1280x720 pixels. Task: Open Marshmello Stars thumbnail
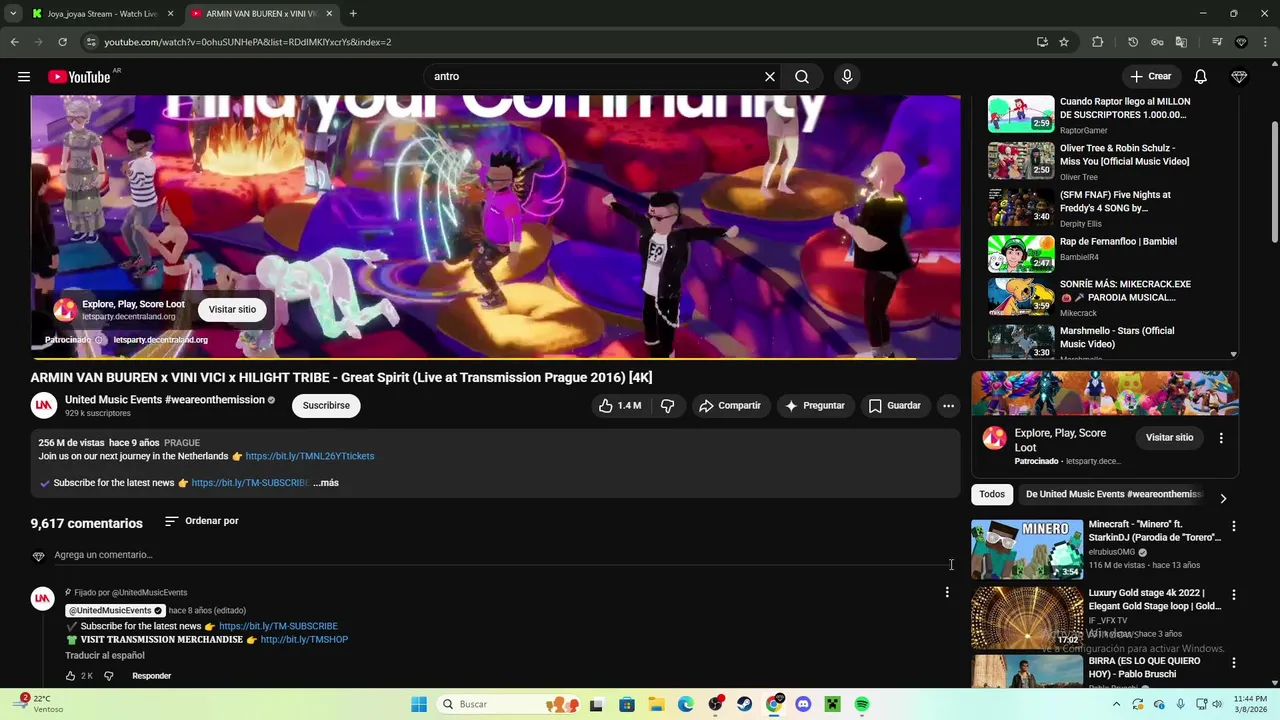click(x=1021, y=341)
